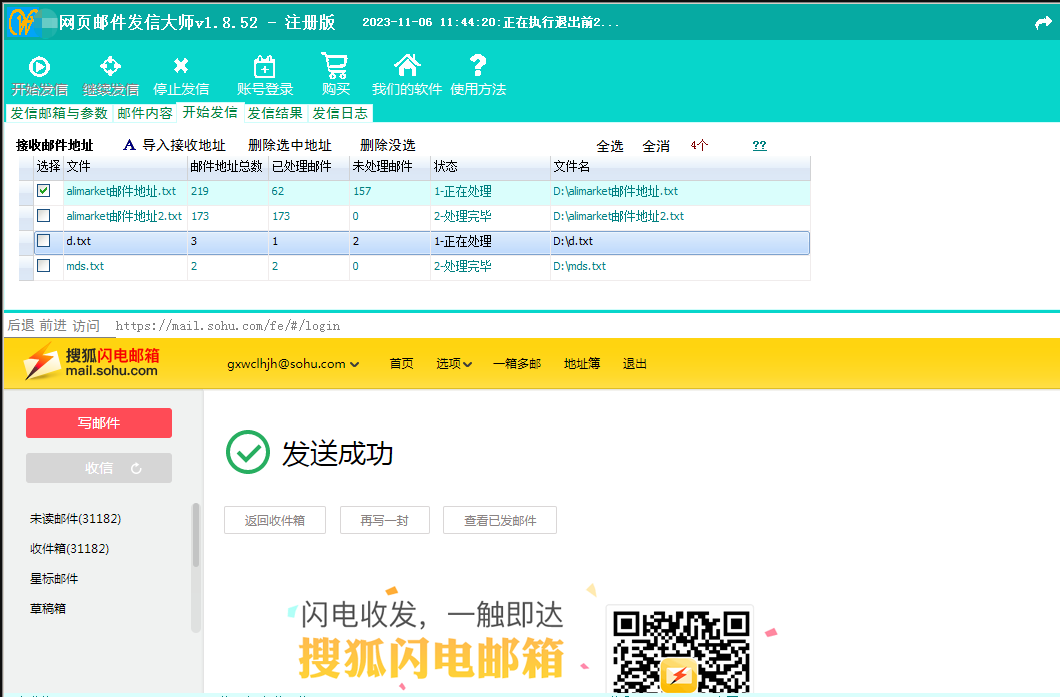Click the 已处理邮件 column header

[308, 166]
